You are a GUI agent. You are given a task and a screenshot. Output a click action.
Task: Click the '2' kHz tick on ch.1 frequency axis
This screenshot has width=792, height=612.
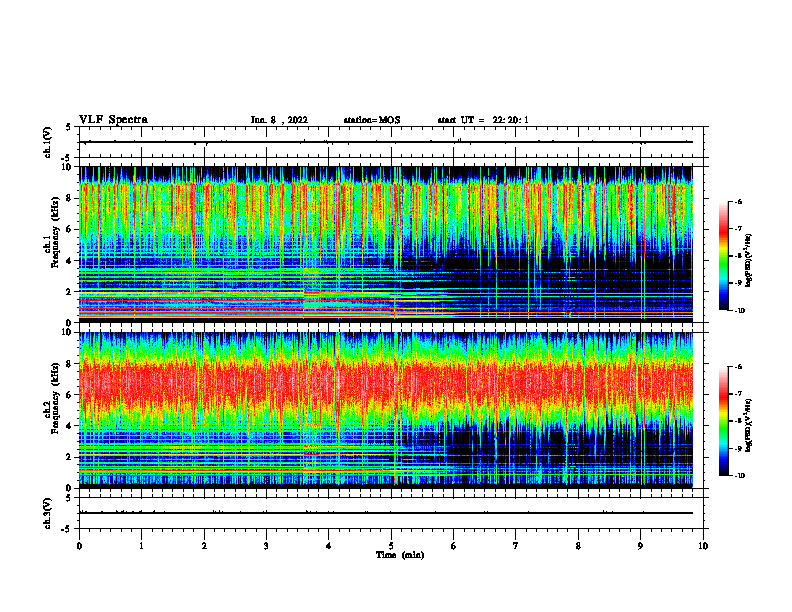point(69,292)
